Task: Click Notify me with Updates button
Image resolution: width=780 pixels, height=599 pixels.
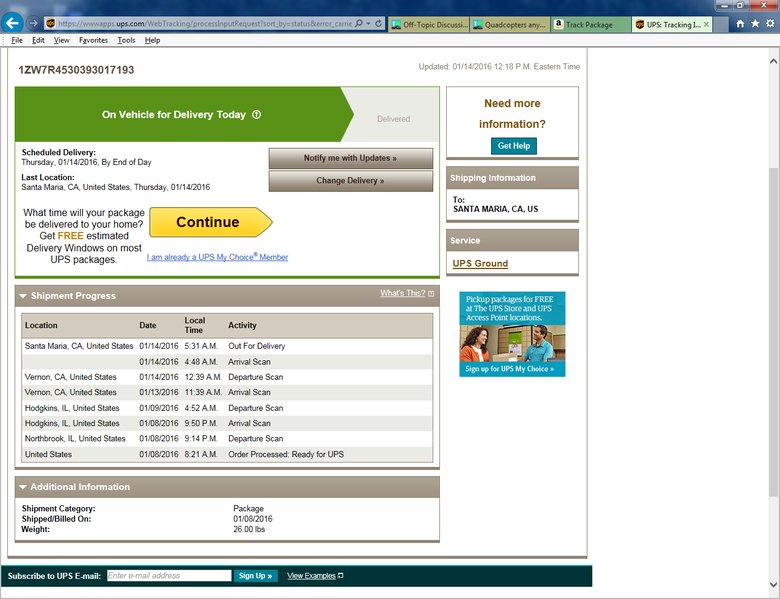Action: tap(351, 158)
